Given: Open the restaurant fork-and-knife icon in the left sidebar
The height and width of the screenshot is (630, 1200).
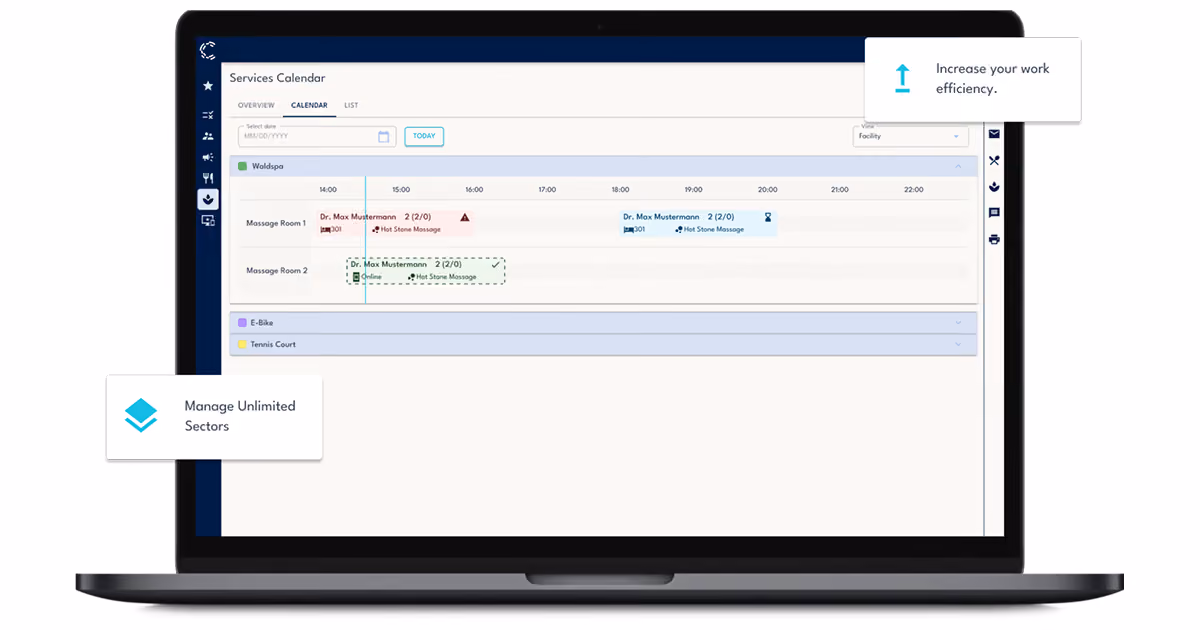Looking at the screenshot, I should pyautogui.click(x=208, y=178).
